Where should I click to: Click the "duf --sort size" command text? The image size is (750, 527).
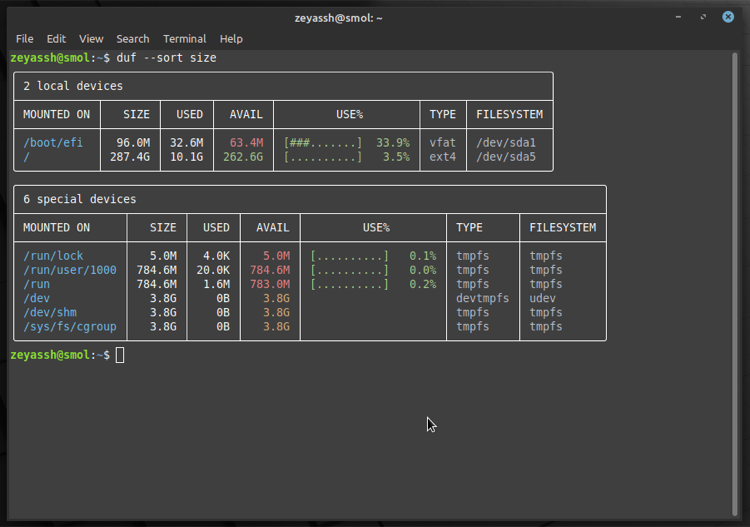pos(167,58)
